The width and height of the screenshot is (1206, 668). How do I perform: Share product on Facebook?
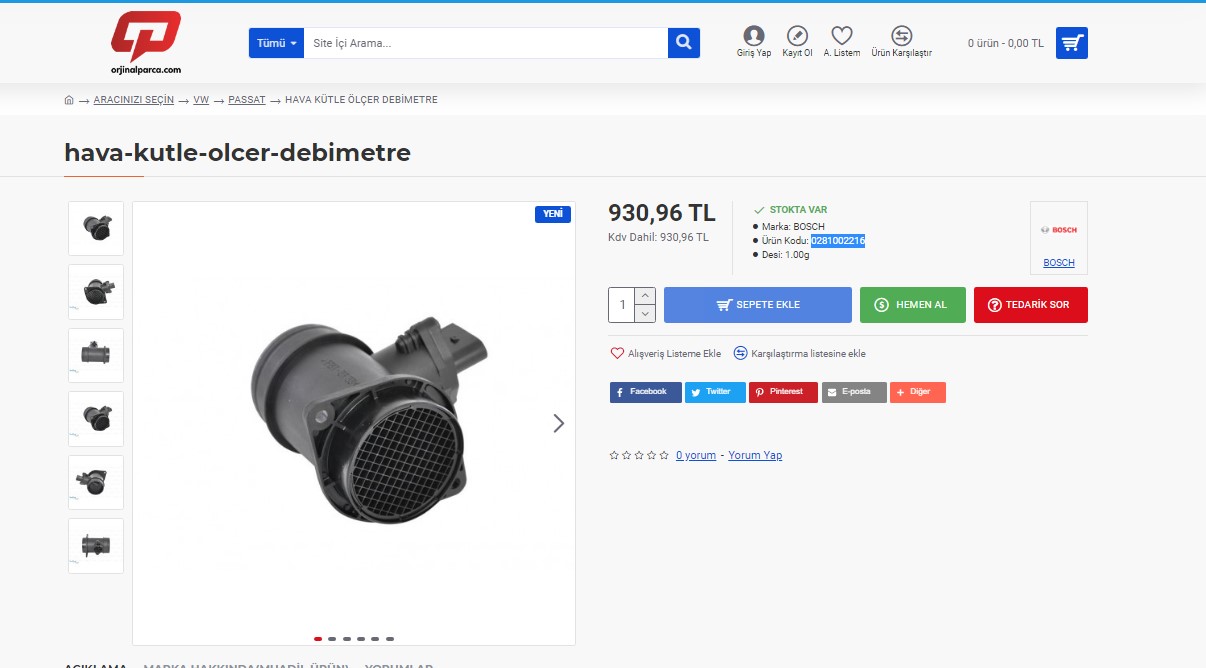[x=645, y=392]
